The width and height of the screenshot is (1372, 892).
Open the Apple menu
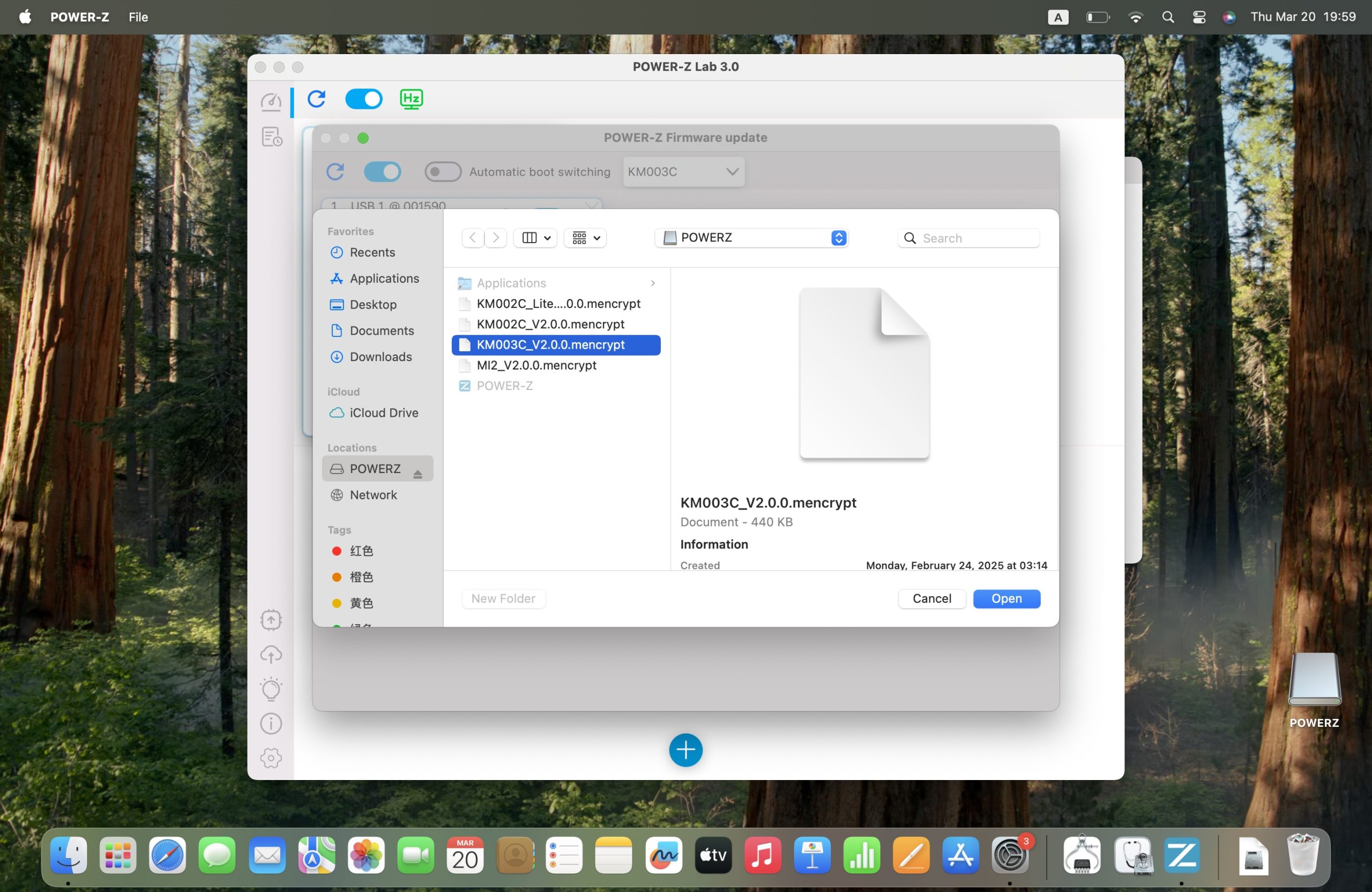pyautogui.click(x=25, y=17)
